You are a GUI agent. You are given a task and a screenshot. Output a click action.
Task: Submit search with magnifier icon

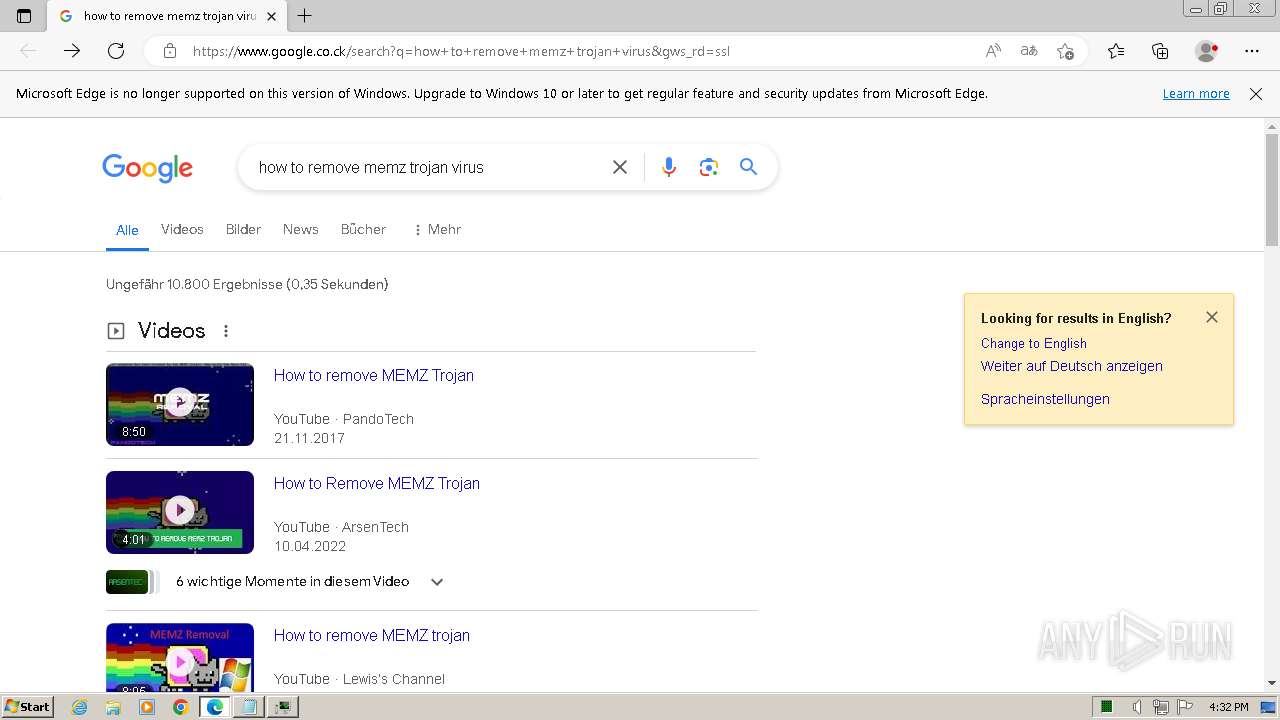[x=748, y=167]
